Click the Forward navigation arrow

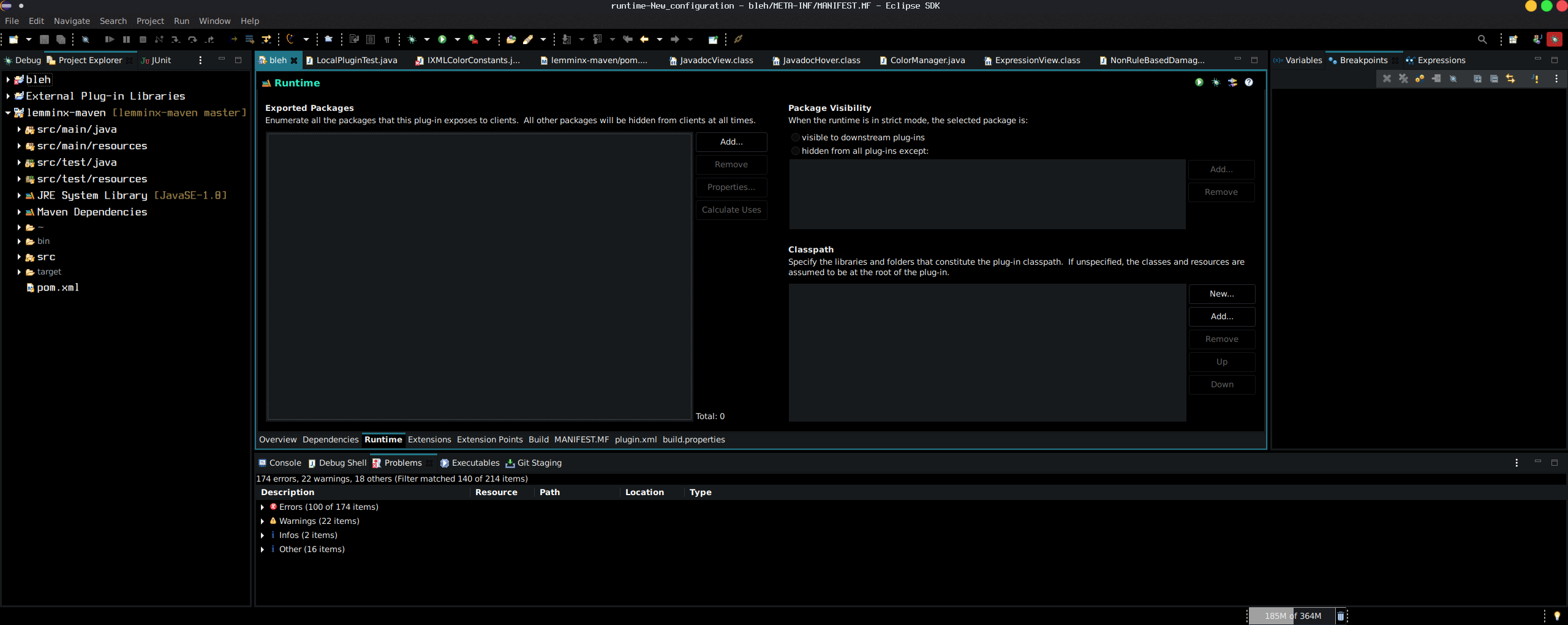point(675,39)
